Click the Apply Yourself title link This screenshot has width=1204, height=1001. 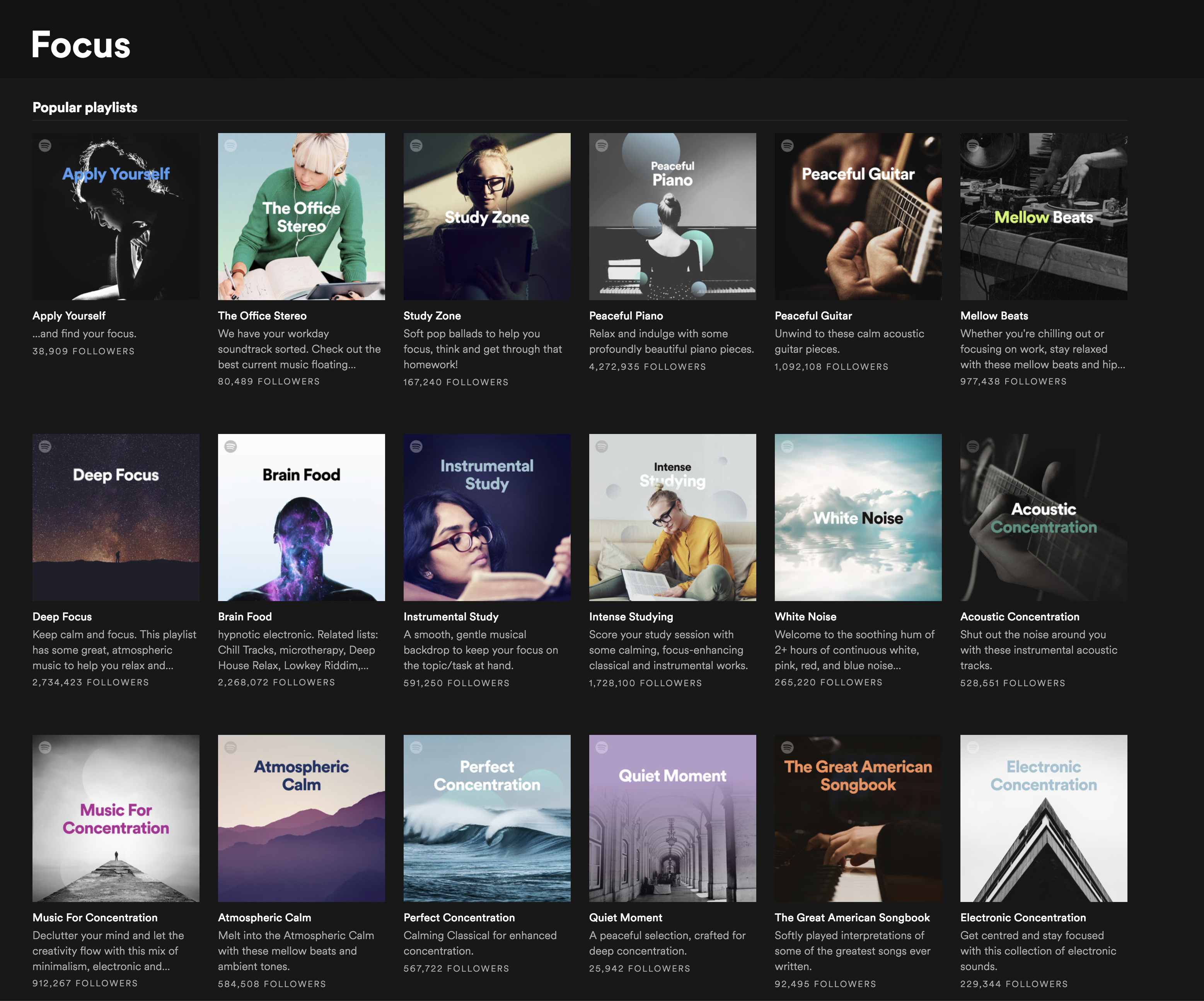click(69, 316)
